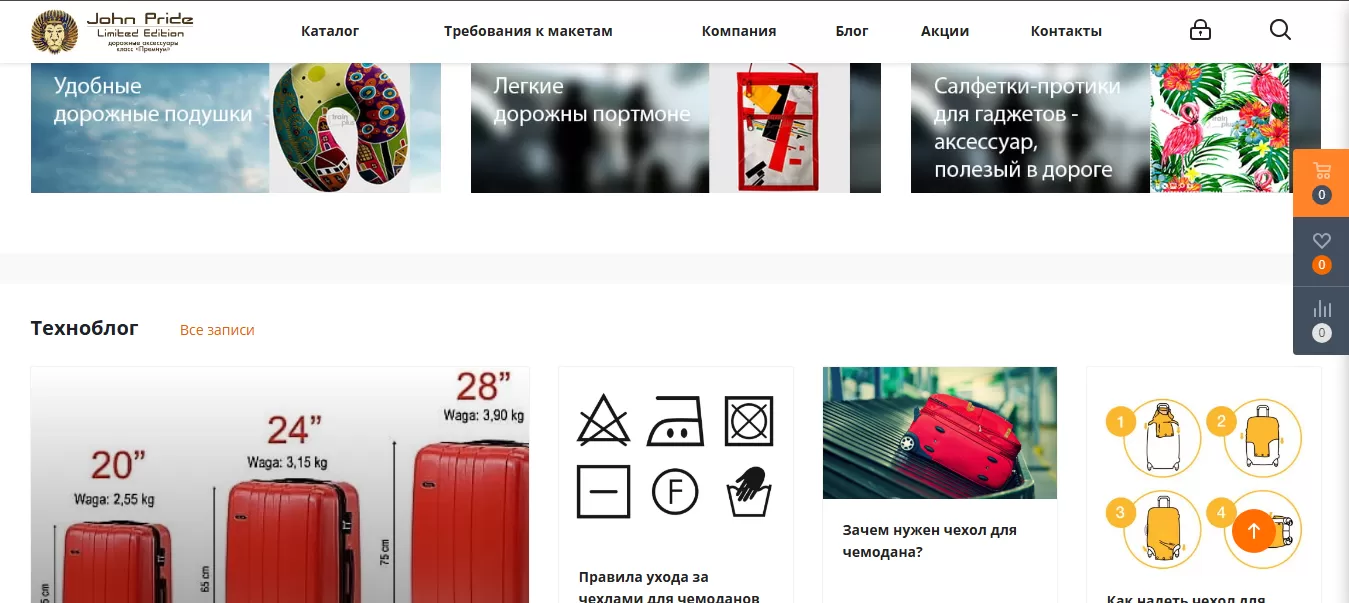Screen dimensions: 1349x603
Task: Click the Все записи link
Action: pyautogui.click(x=217, y=330)
